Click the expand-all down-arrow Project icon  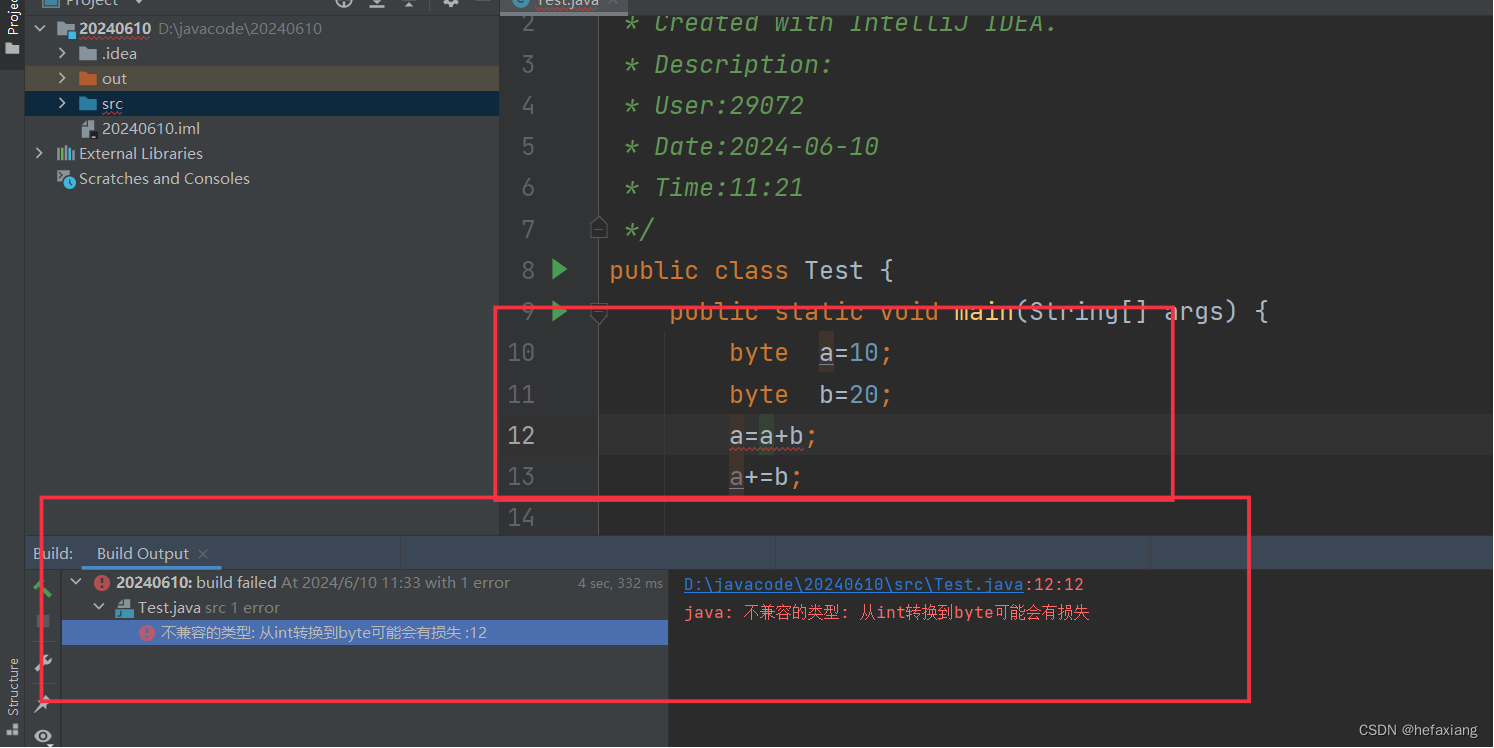(x=376, y=5)
